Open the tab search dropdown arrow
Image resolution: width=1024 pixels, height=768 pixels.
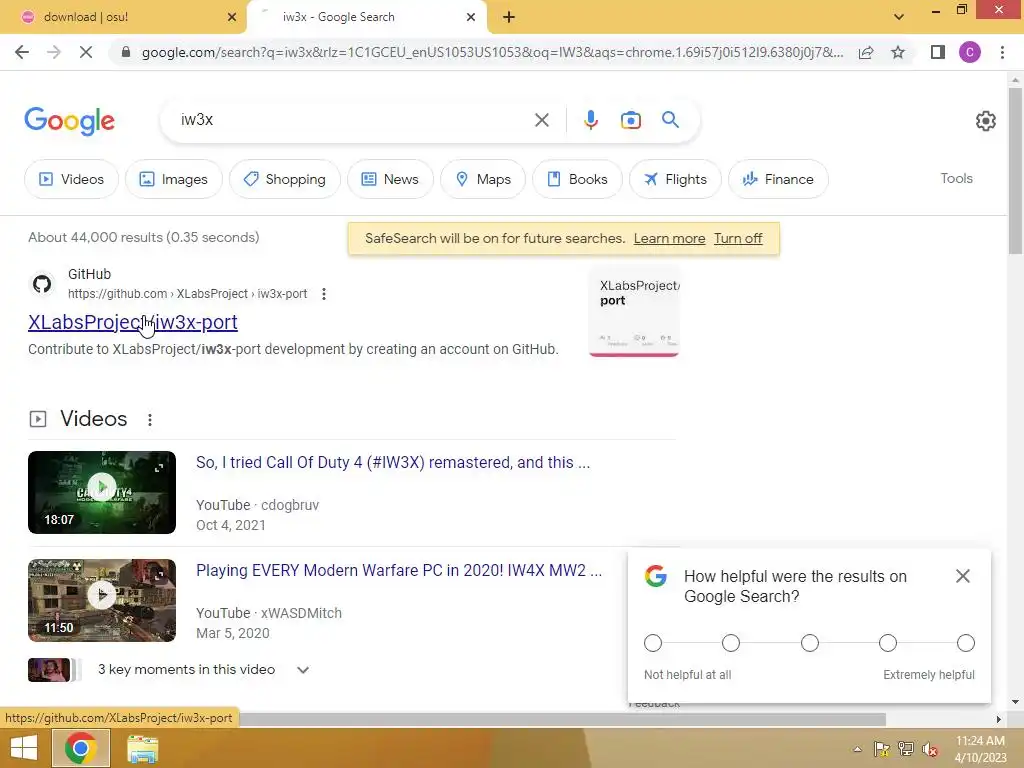899,17
